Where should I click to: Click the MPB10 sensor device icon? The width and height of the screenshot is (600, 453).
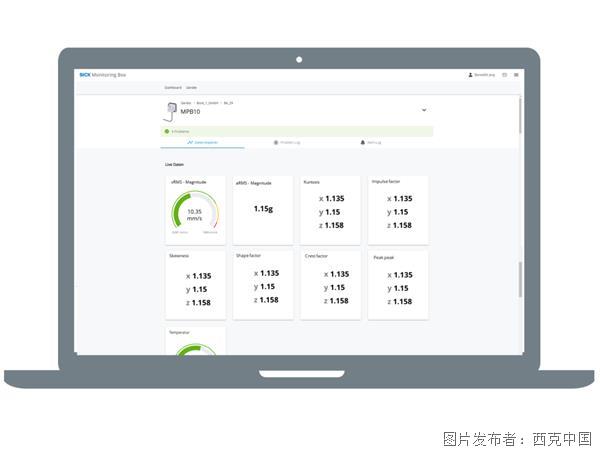(x=170, y=109)
